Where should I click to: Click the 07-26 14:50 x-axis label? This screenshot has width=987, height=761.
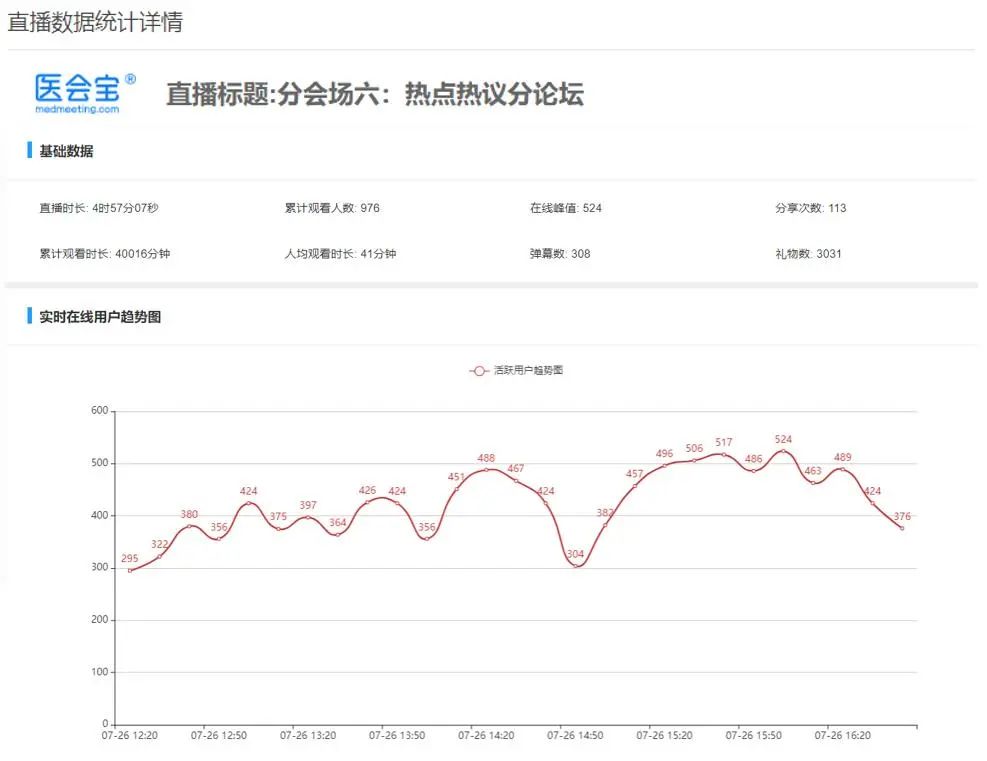(x=575, y=735)
